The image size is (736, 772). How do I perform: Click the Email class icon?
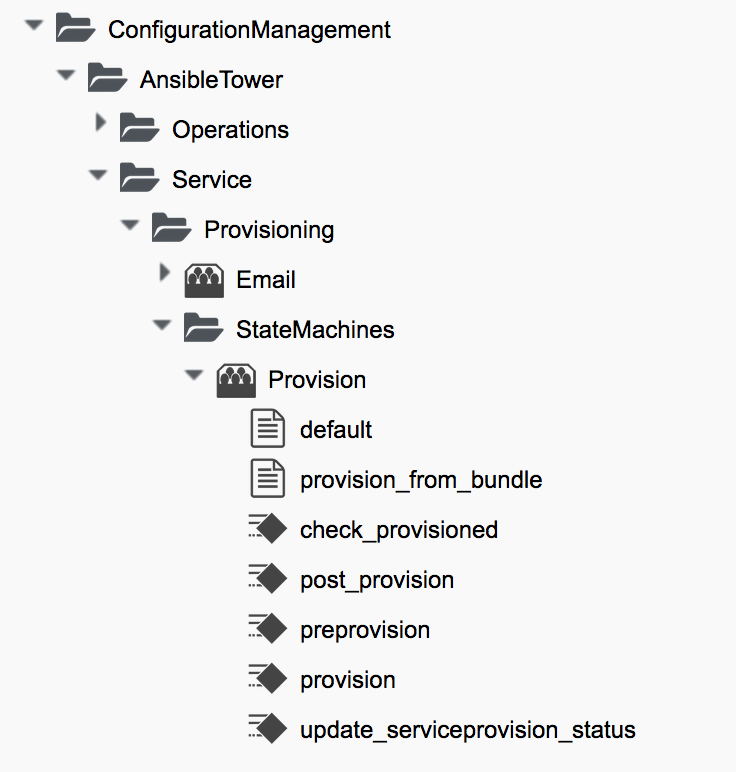[x=204, y=280]
